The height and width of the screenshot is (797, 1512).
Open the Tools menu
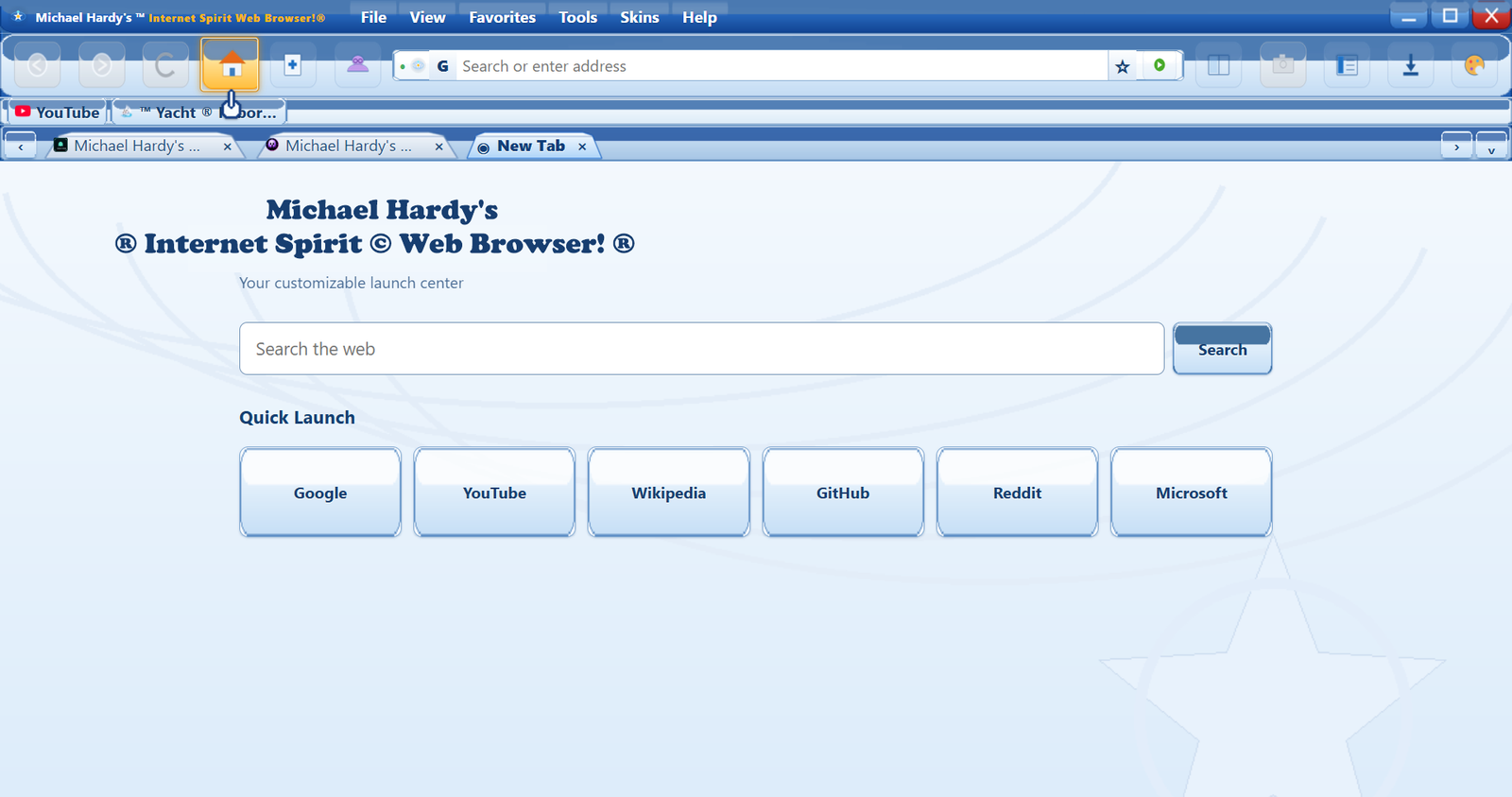pos(577,17)
